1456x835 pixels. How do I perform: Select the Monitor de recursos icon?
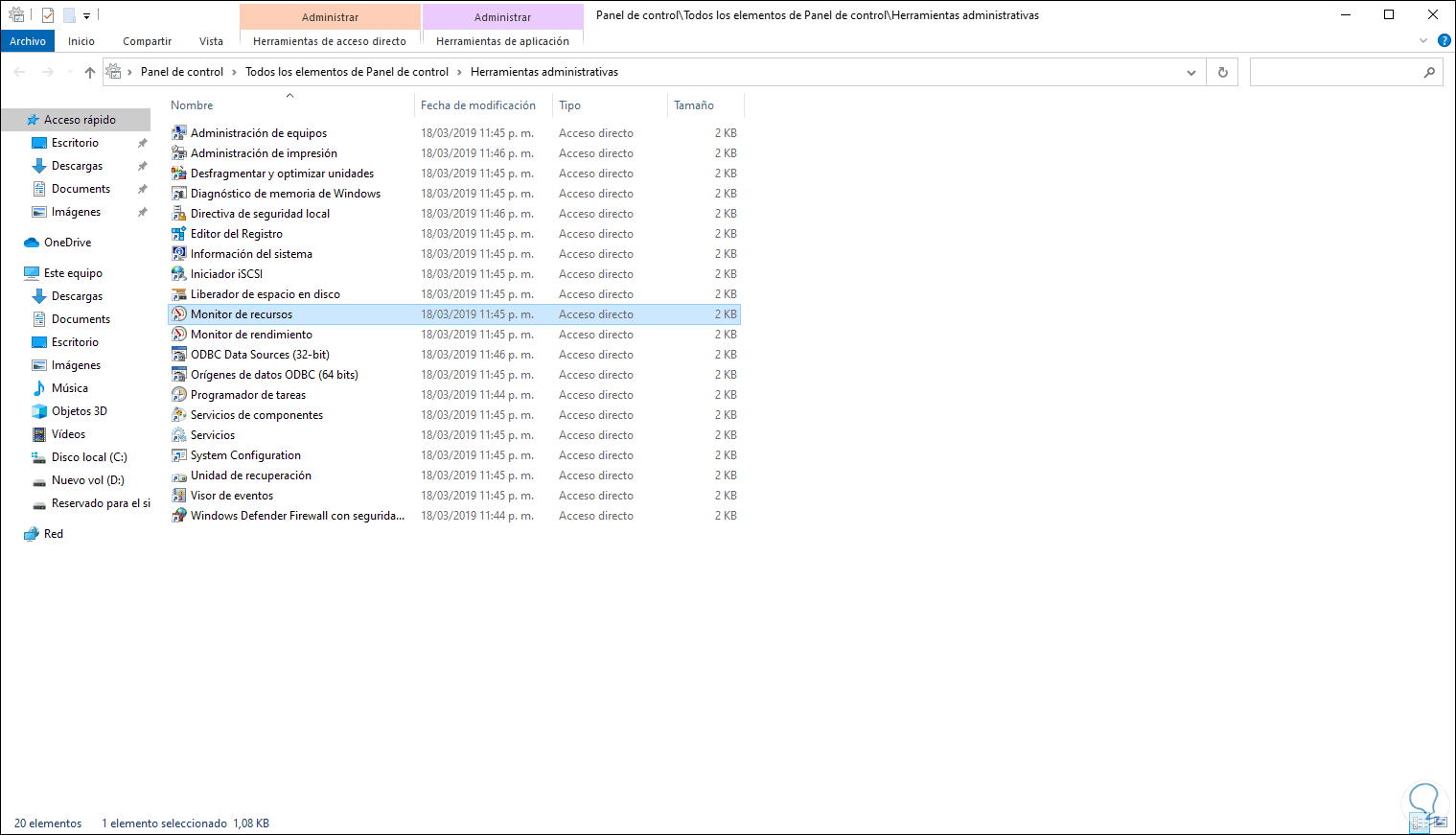(179, 314)
